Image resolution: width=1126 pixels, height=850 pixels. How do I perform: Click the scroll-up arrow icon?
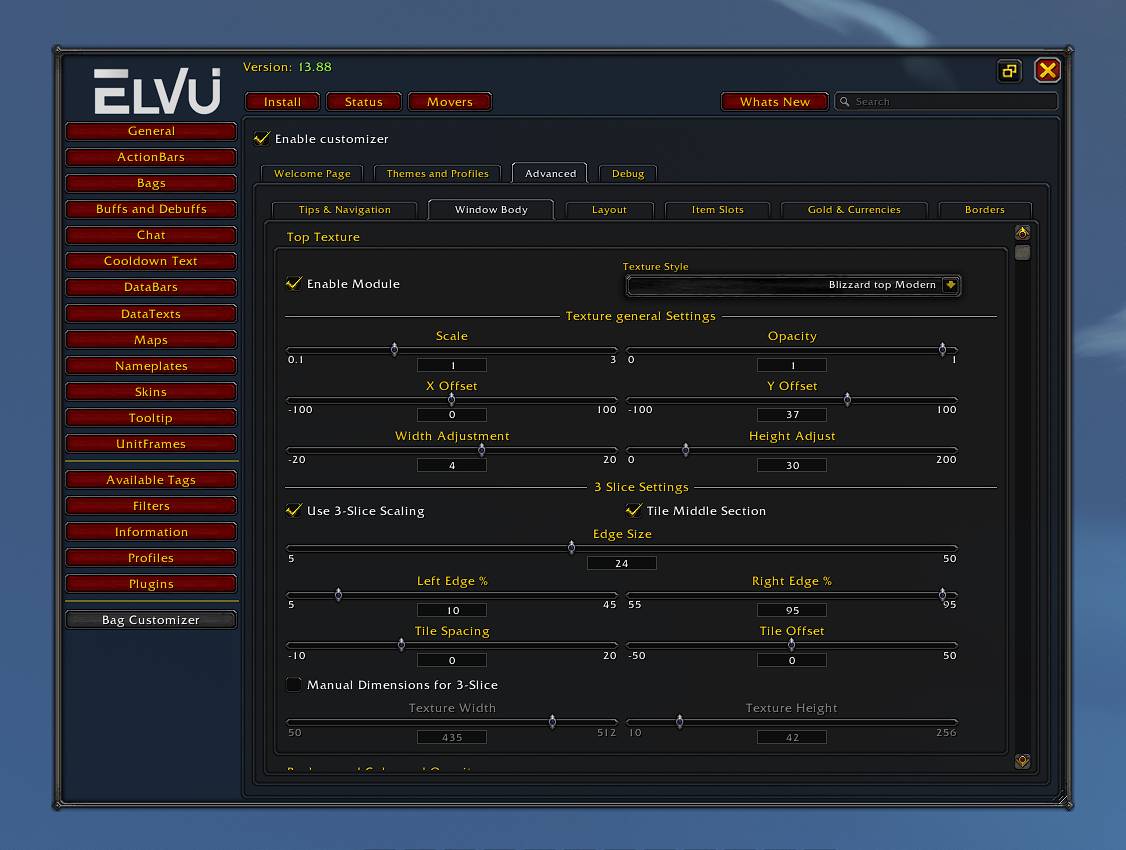[1023, 233]
